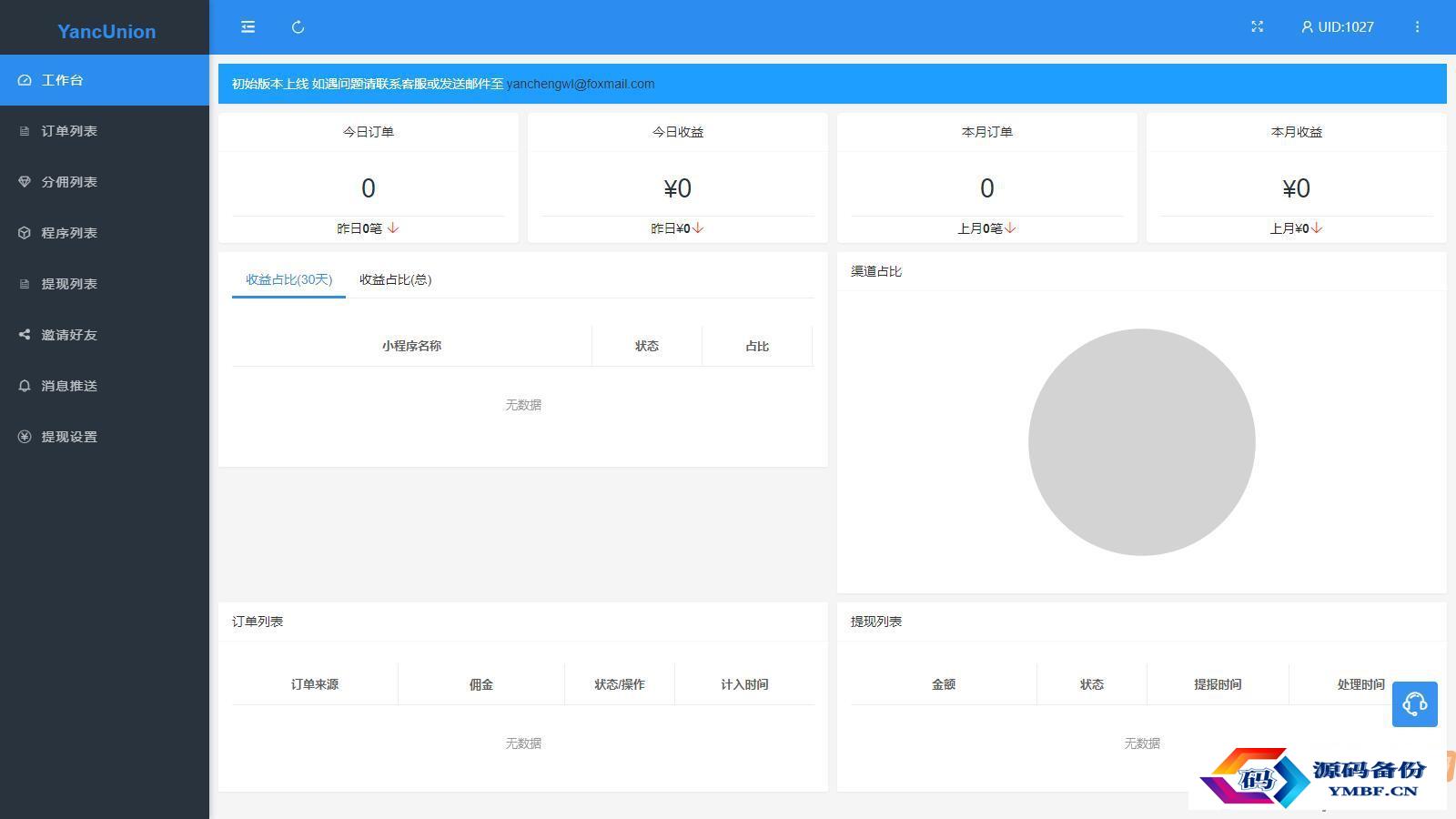
Task: Click the 计入时间 column header
Action: [x=744, y=684]
